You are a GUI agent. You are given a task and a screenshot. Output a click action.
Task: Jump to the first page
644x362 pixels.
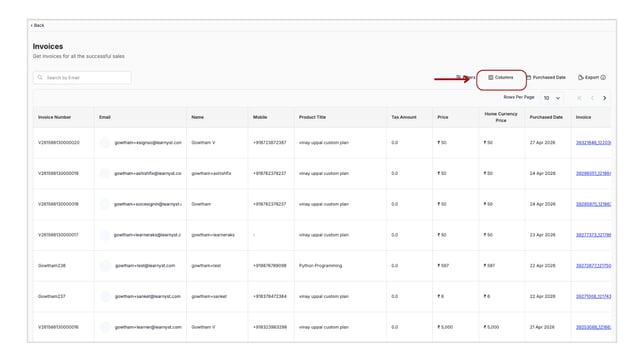tap(579, 98)
